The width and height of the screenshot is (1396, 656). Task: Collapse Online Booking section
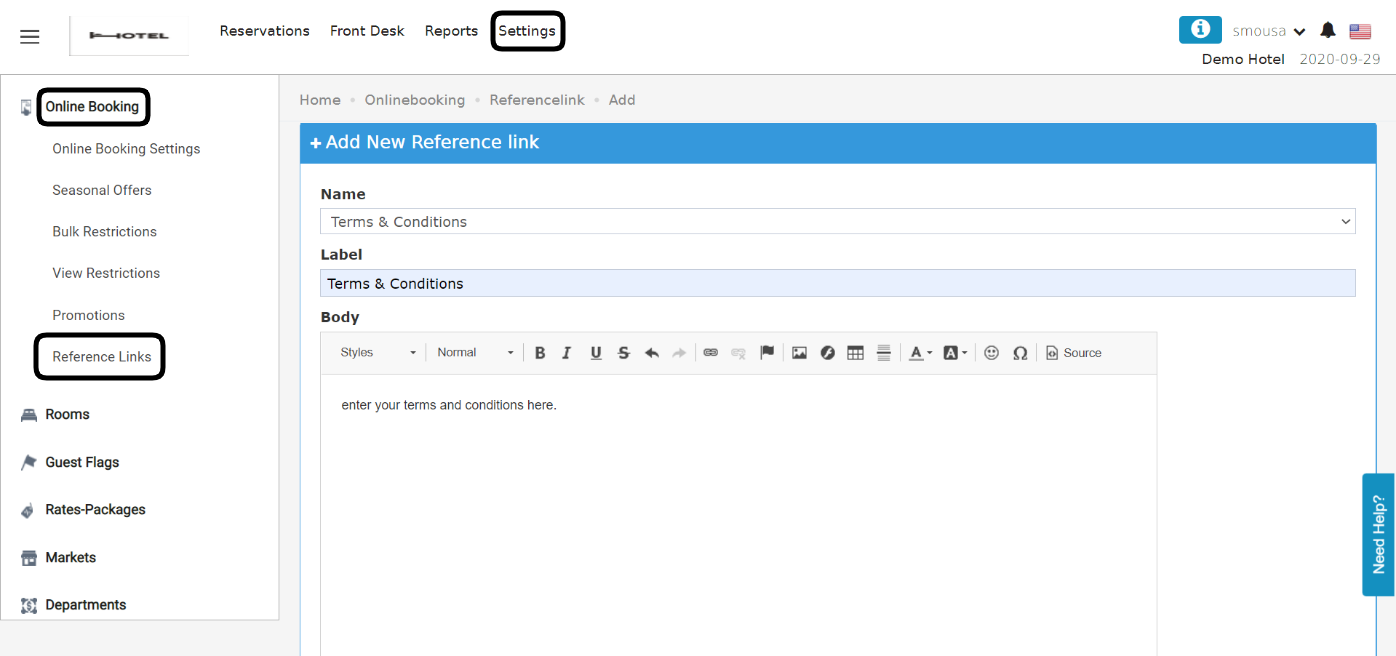[x=92, y=107]
